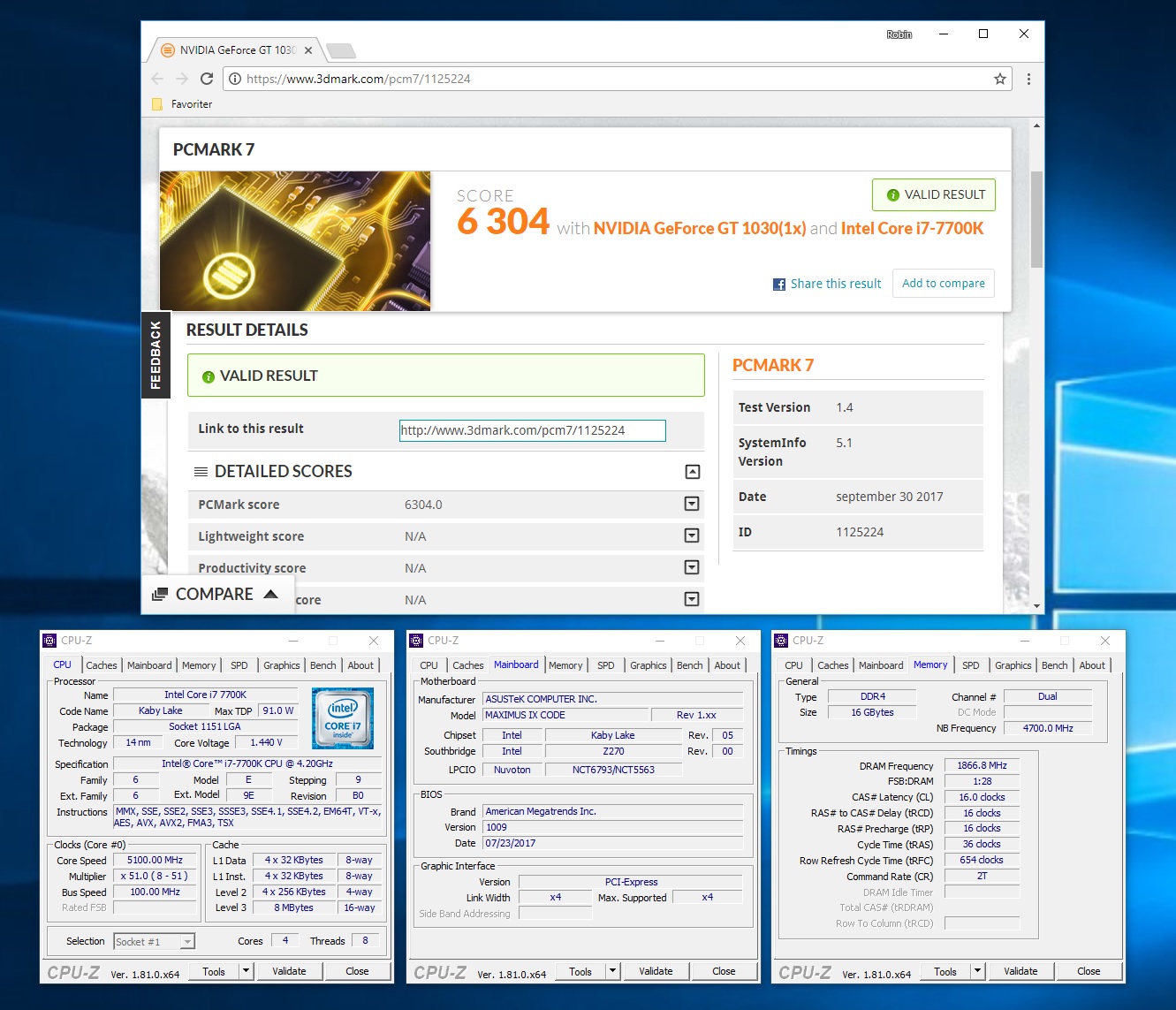Open the Favoriter bookmarks folder

183,104
